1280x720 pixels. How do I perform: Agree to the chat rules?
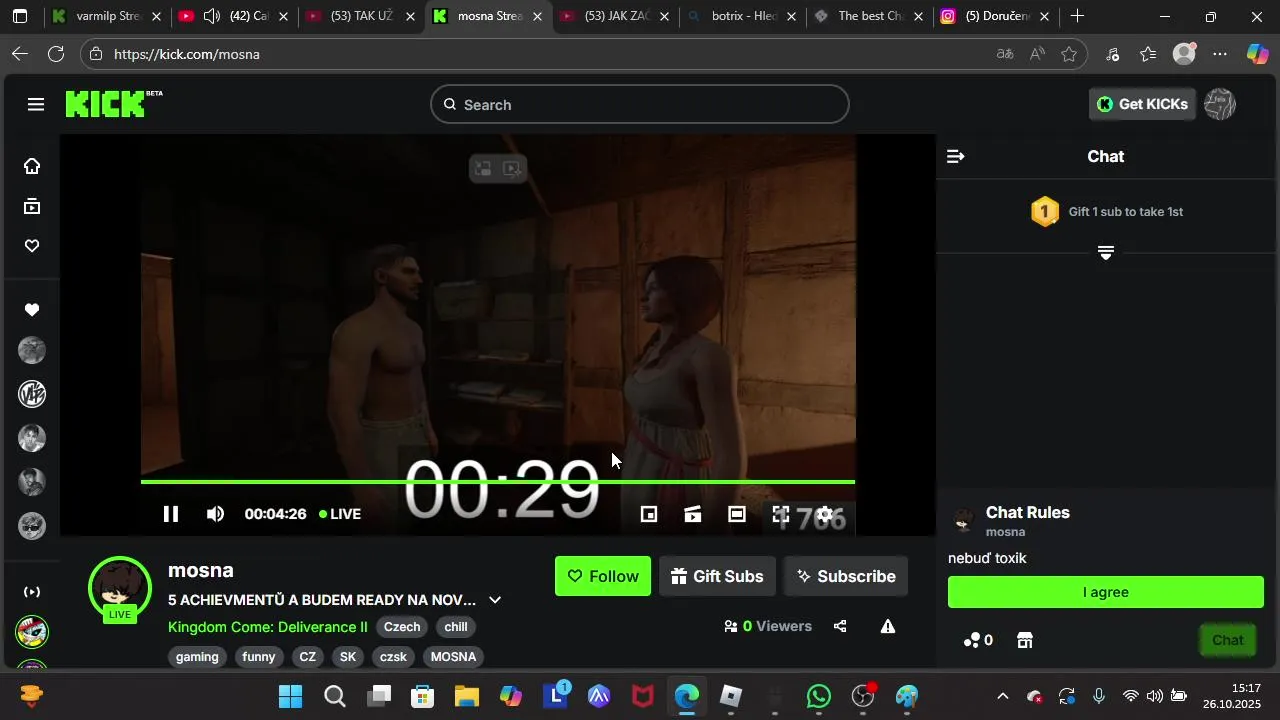1106,592
